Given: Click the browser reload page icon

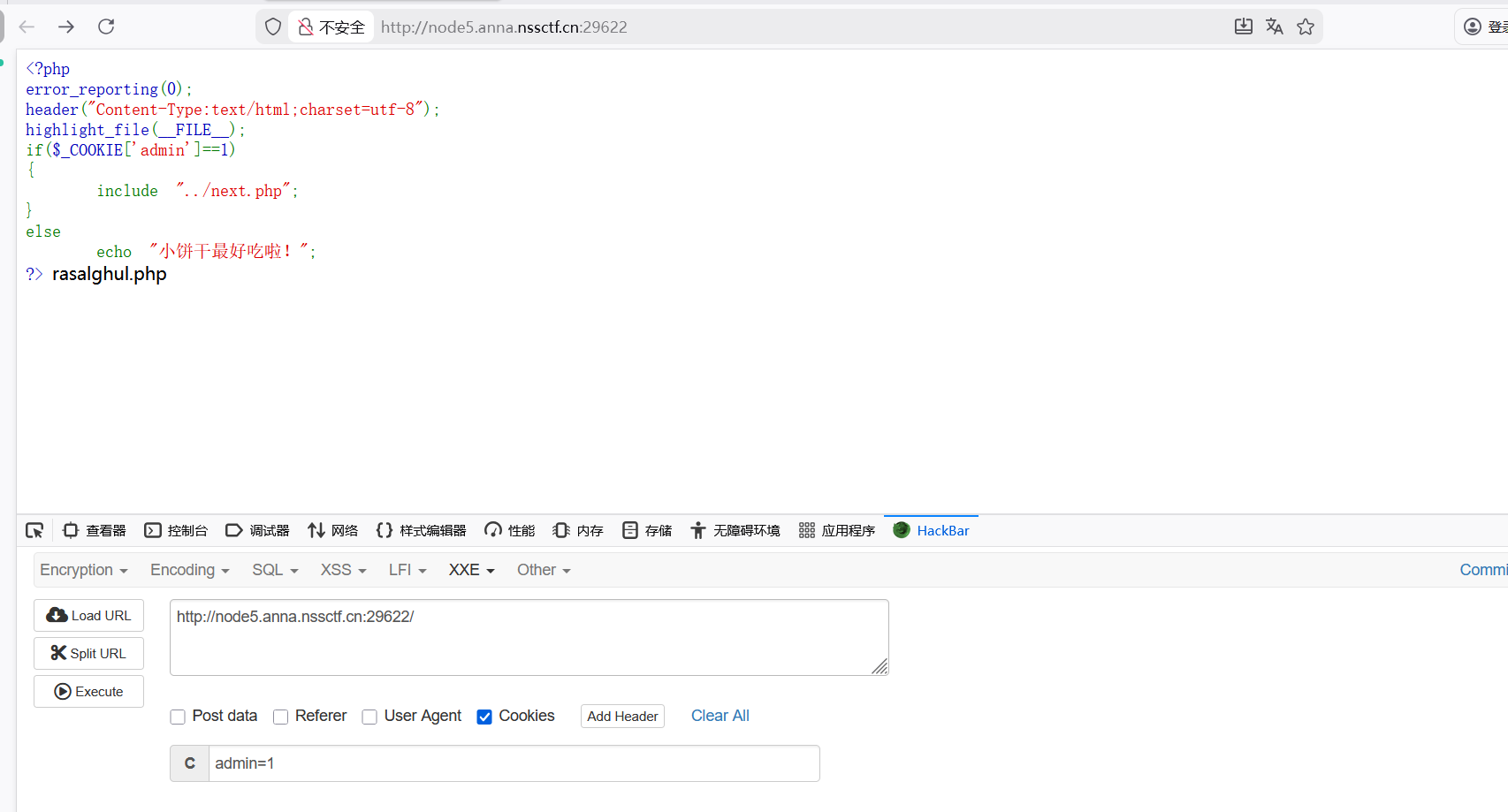Looking at the screenshot, I should [x=106, y=27].
